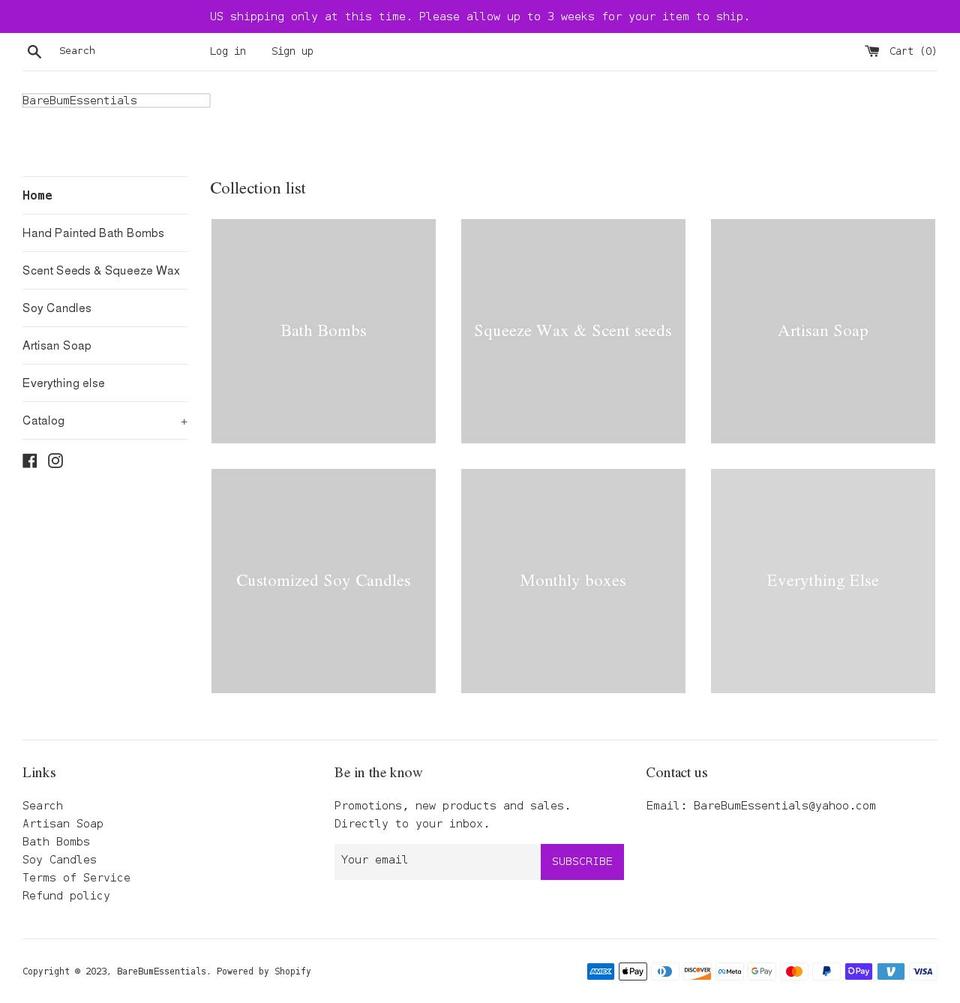Click the American Express payment icon
This screenshot has width=960, height=1003.
coord(601,971)
